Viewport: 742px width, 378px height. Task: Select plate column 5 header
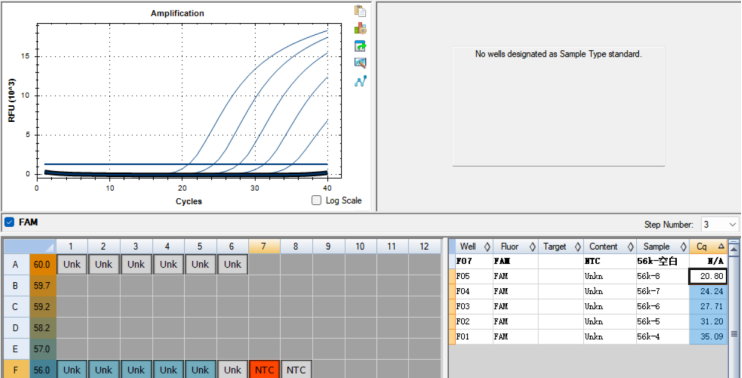pyautogui.click(x=200, y=246)
